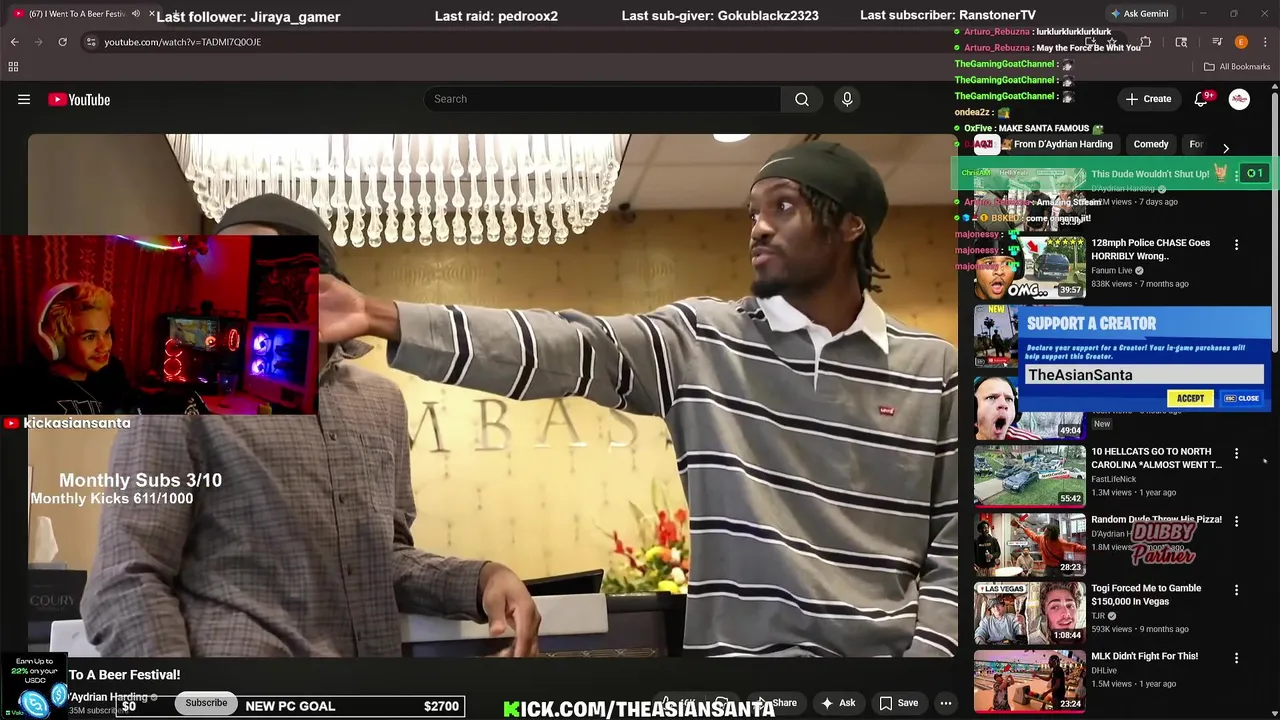
Task: Click CLOSE in Support a Creator banner
Action: coord(1242,398)
